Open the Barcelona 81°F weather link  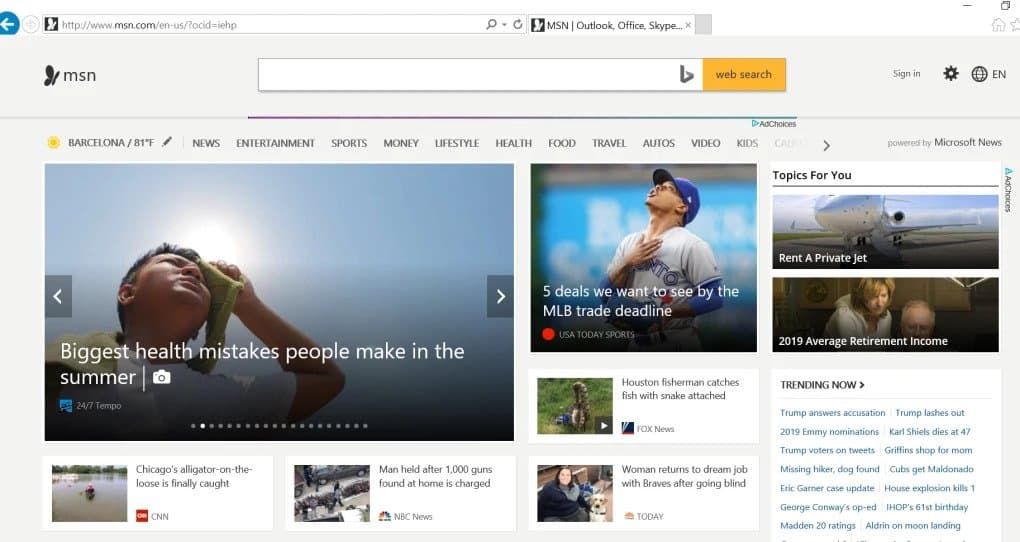click(111, 142)
